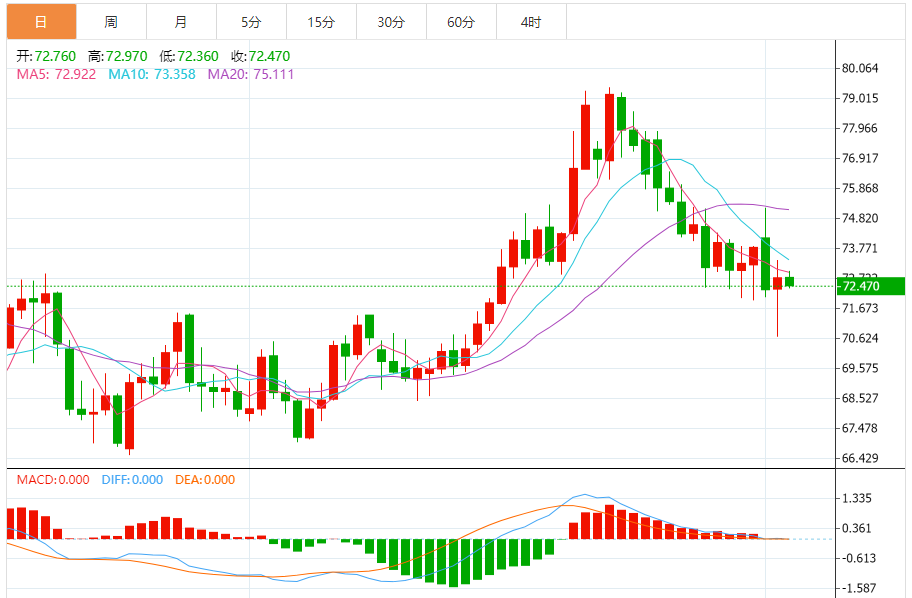
Task: Click the 低:72.360 low price value
Action: pos(189,56)
